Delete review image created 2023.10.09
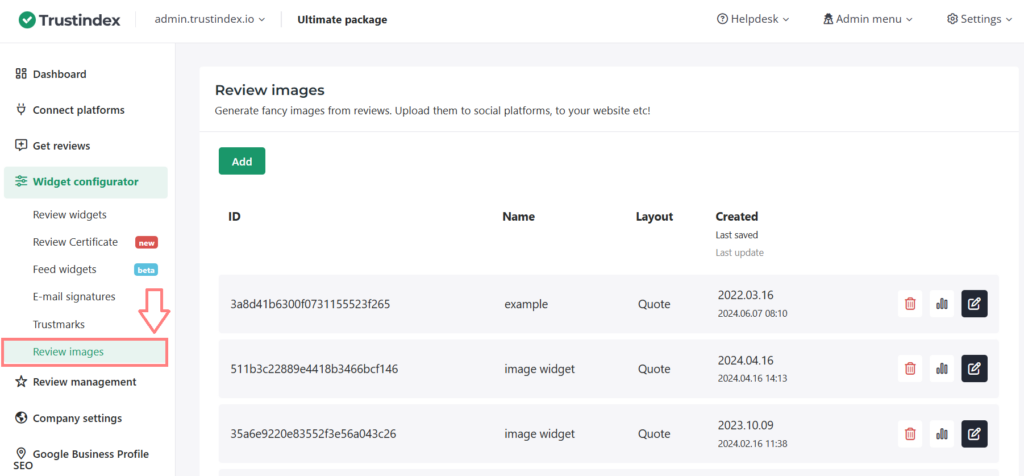This screenshot has width=1024, height=476. point(910,434)
